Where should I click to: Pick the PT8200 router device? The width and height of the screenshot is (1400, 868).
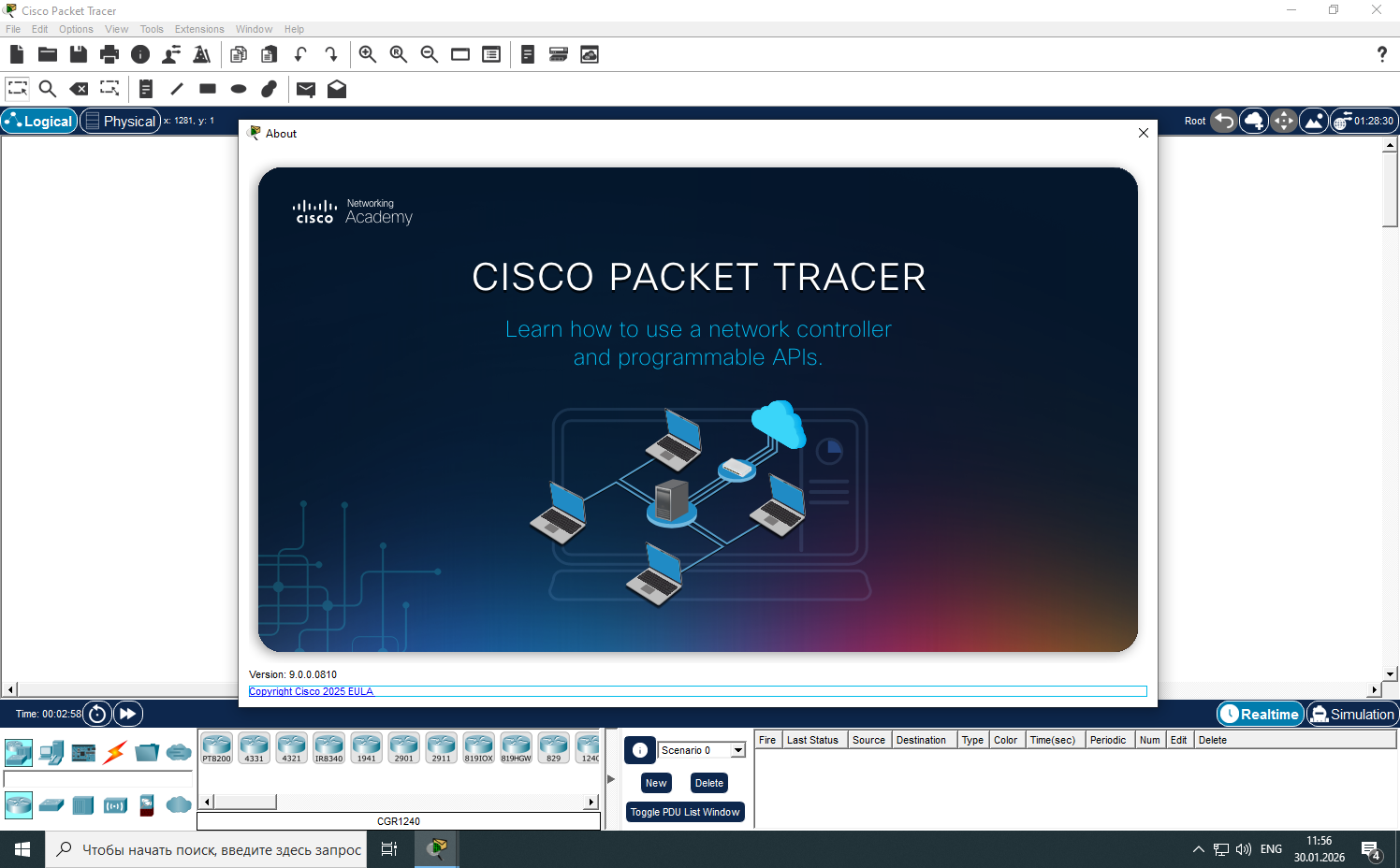point(217,748)
